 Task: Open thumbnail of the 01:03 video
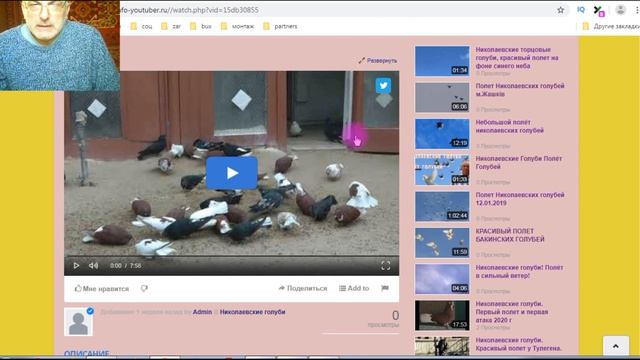tap(442, 170)
